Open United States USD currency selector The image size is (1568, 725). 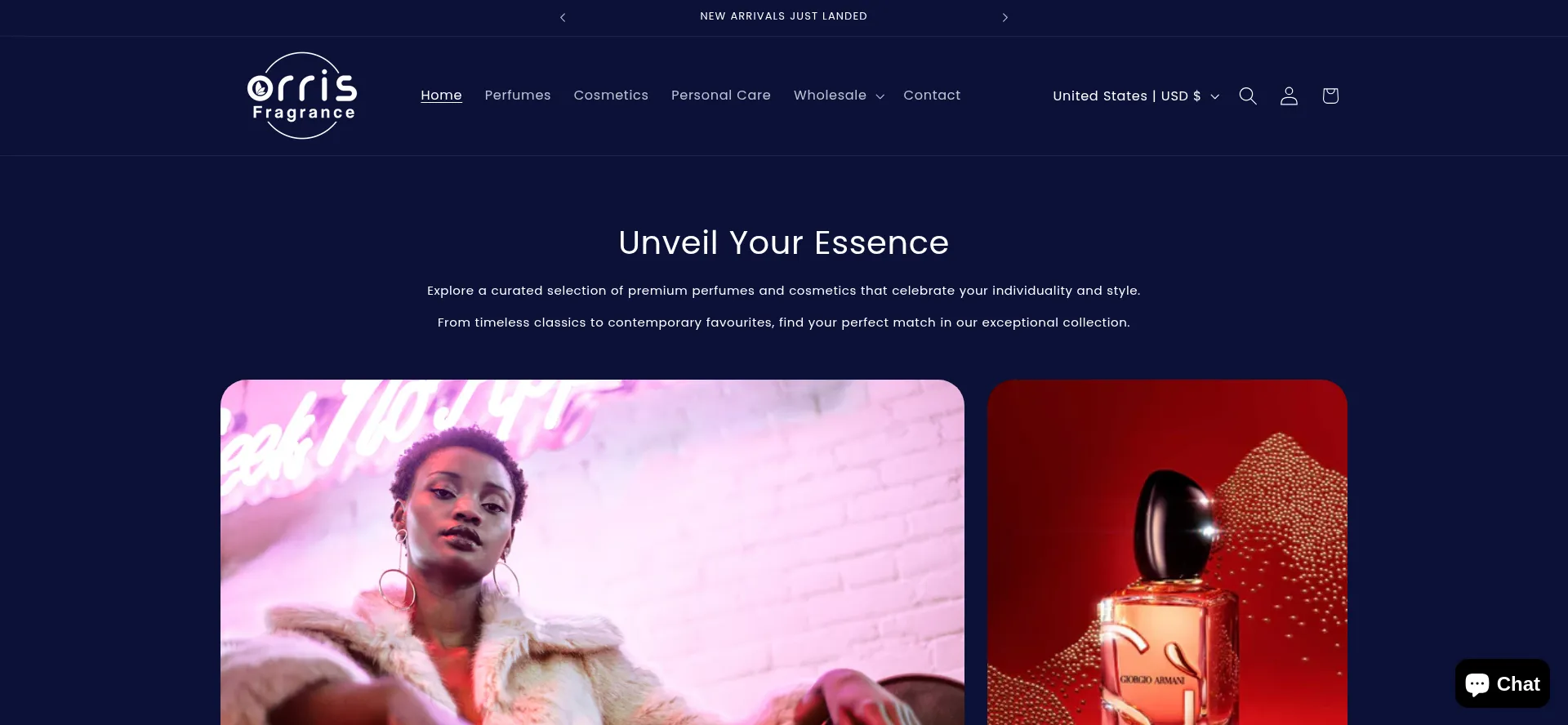(1136, 96)
